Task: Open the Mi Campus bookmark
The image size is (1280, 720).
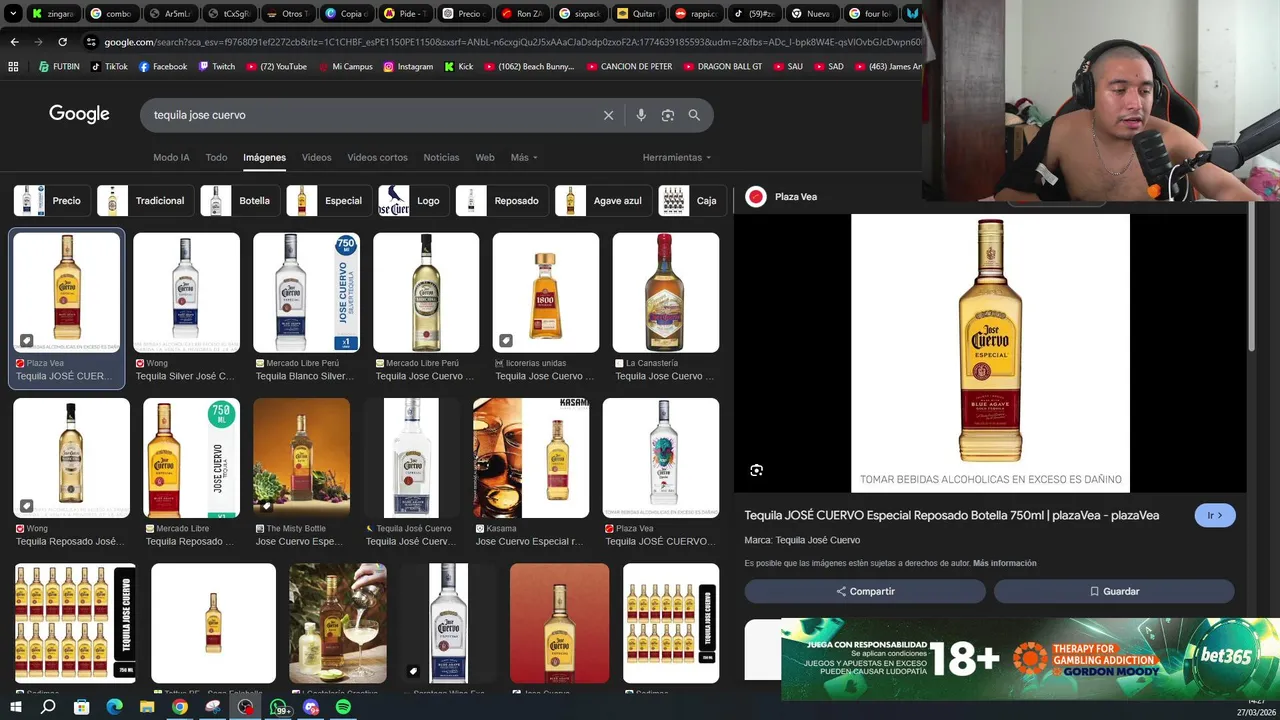Action: click(x=345, y=67)
